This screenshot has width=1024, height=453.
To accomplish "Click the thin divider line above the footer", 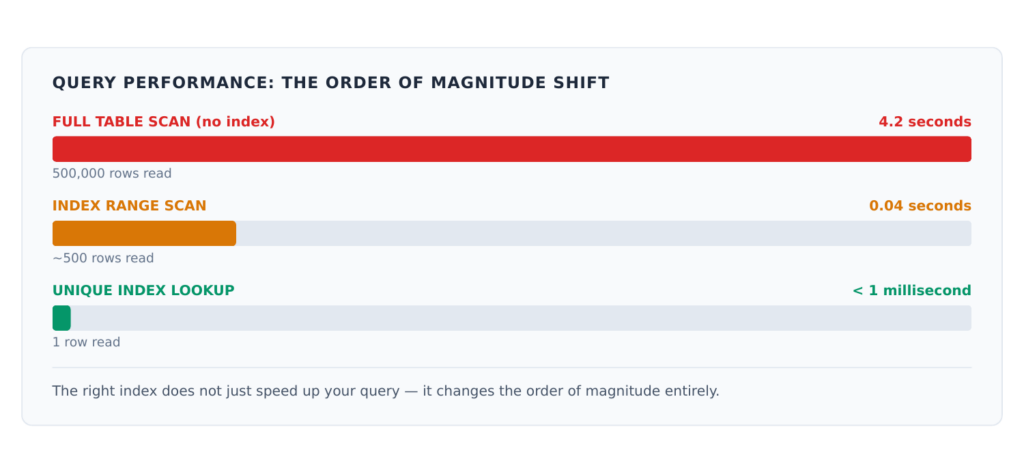I will [512, 367].
